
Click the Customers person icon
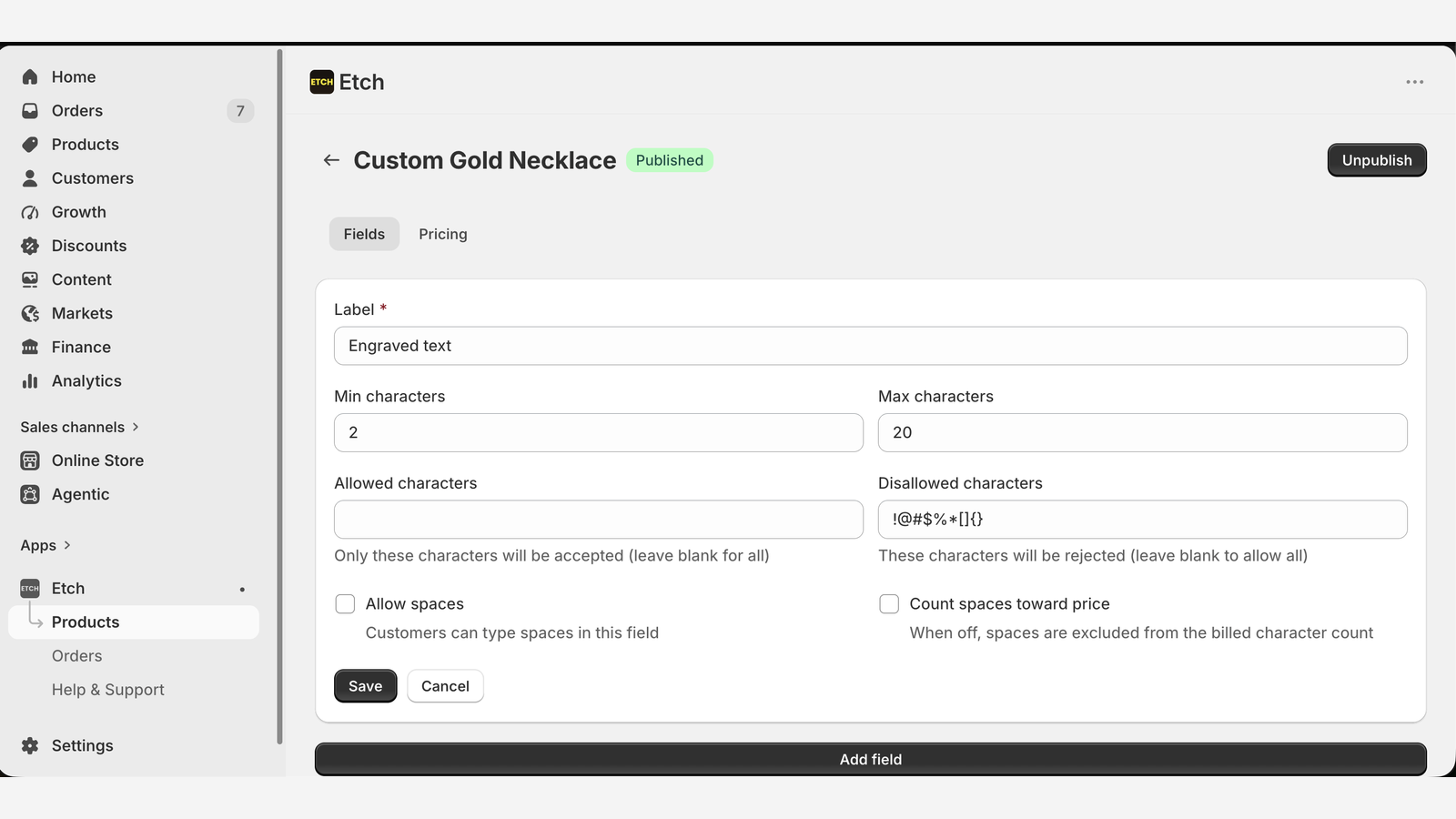click(x=30, y=178)
